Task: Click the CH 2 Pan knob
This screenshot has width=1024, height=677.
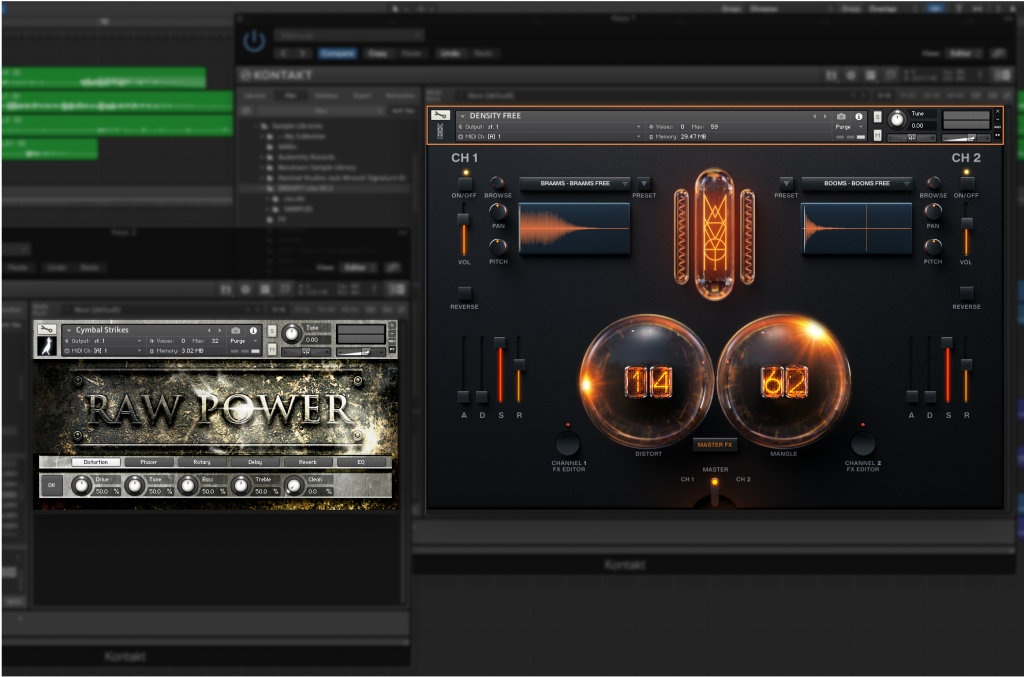Action: tap(933, 212)
